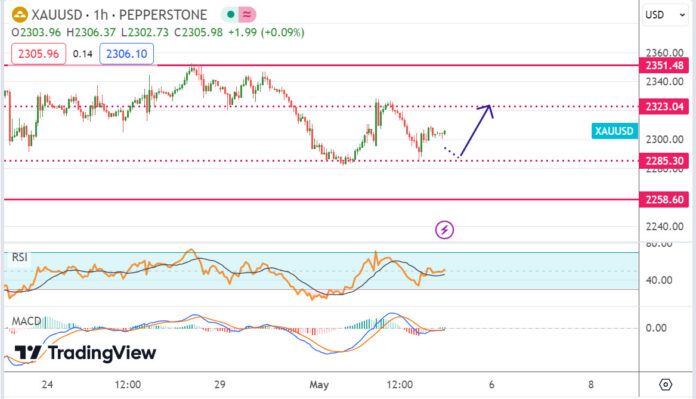This screenshot has height=399, width=696.
Task: Open chart settings gear icon
Action: click(x=665, y=384)
